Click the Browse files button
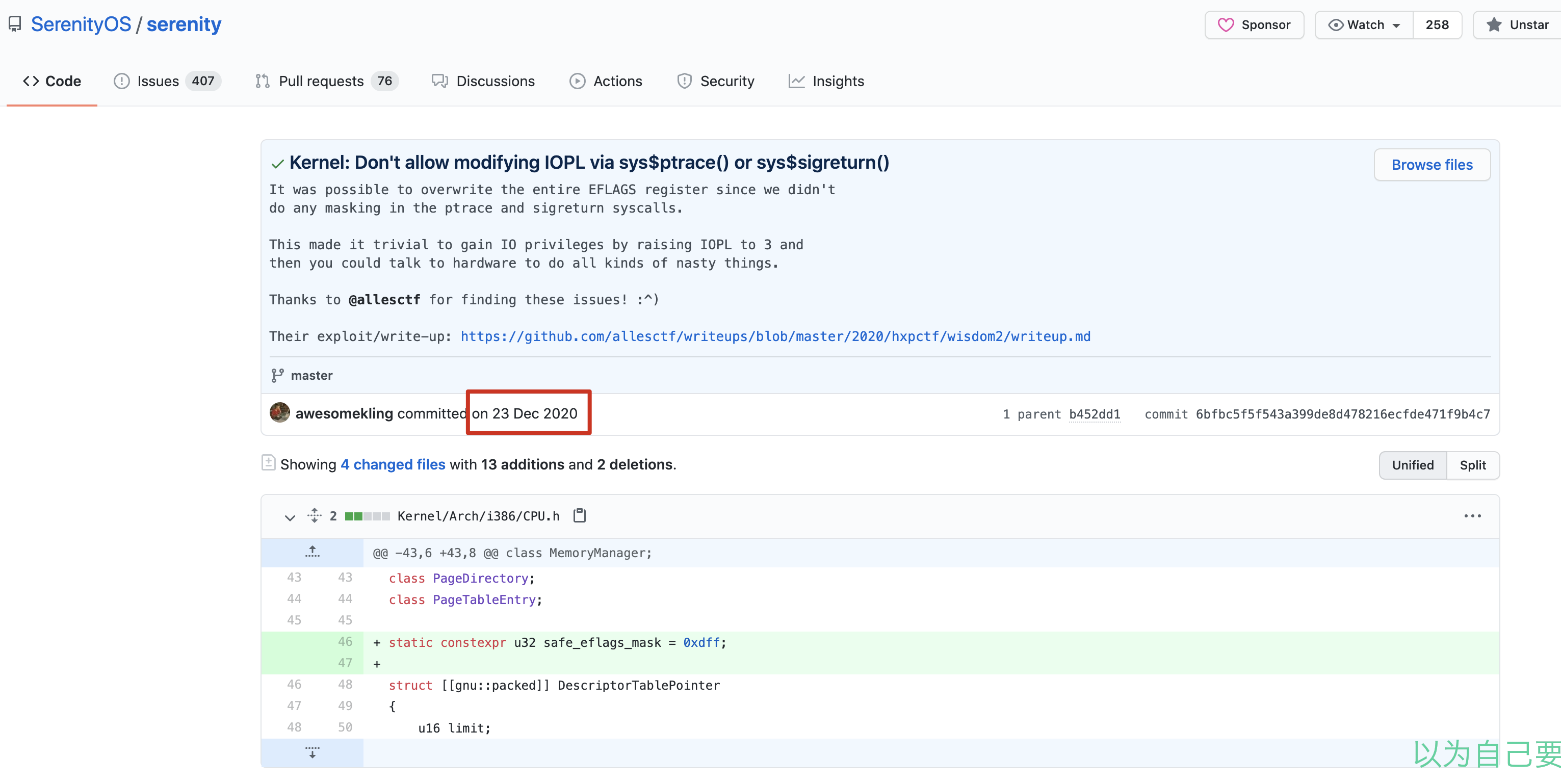The image size is (1561, 784). [x=1432, y=165]
